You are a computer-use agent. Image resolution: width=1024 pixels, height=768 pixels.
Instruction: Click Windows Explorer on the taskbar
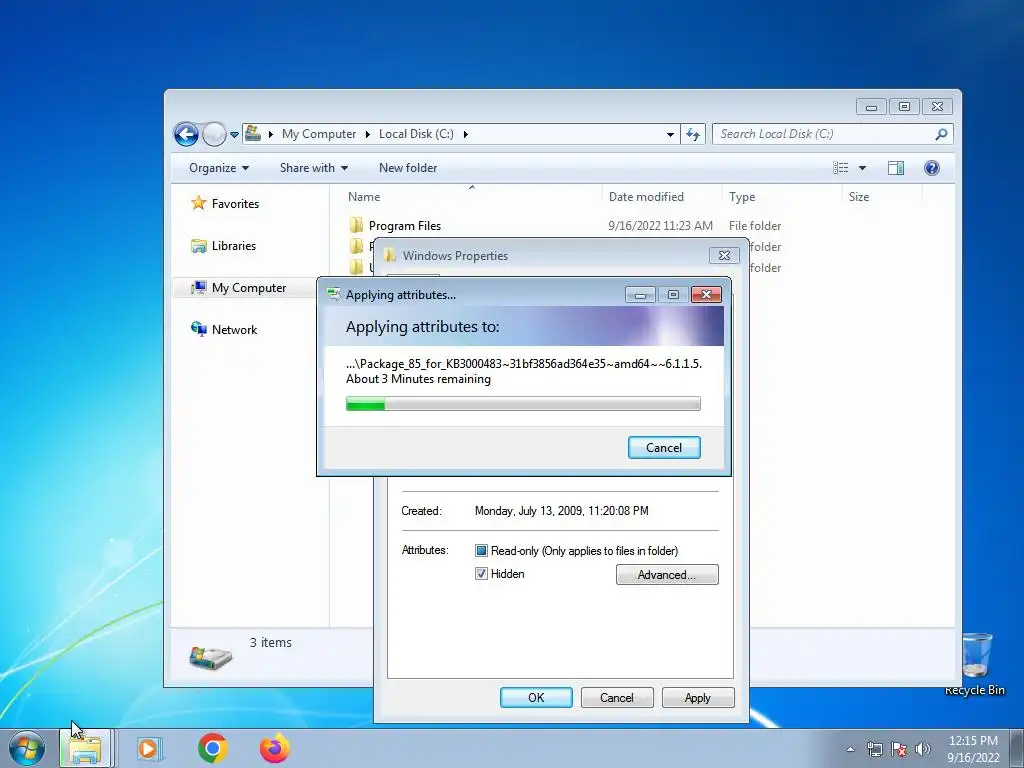click(x=86, y=748)
